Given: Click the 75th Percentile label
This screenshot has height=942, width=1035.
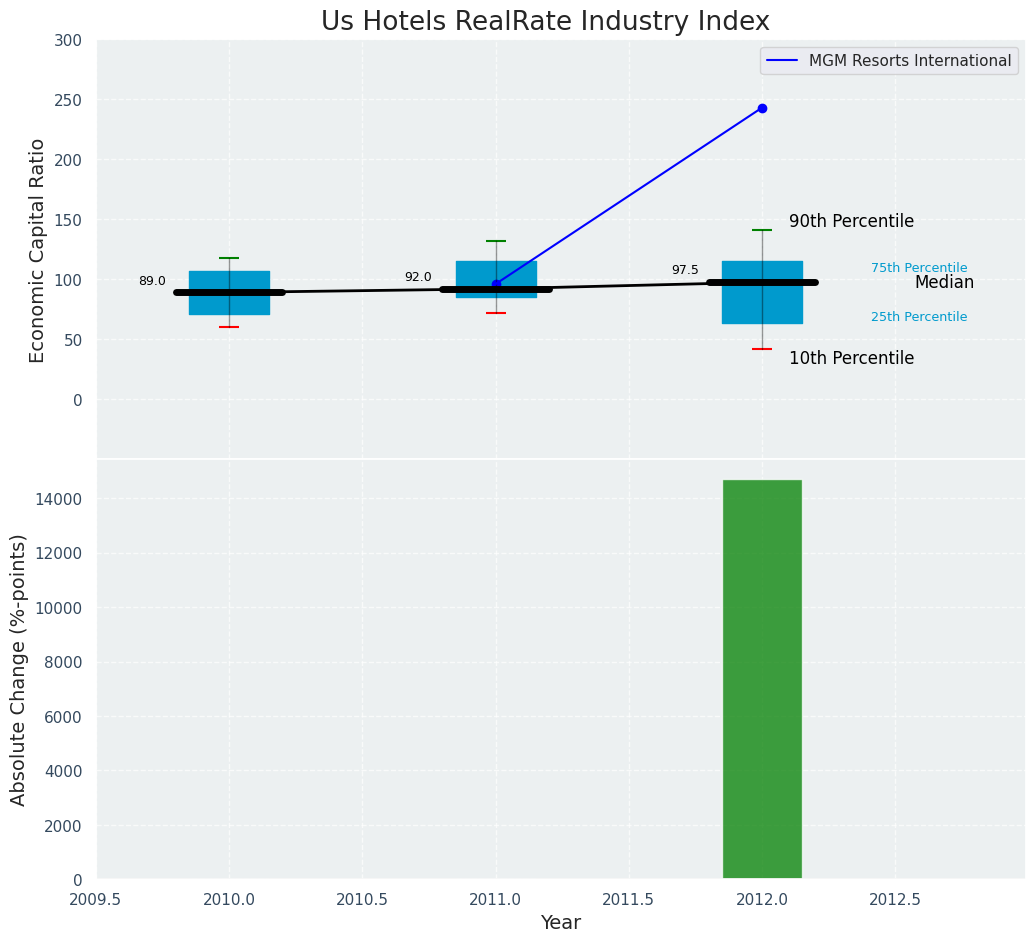Looking at the screenshot, I should point(918,268).
